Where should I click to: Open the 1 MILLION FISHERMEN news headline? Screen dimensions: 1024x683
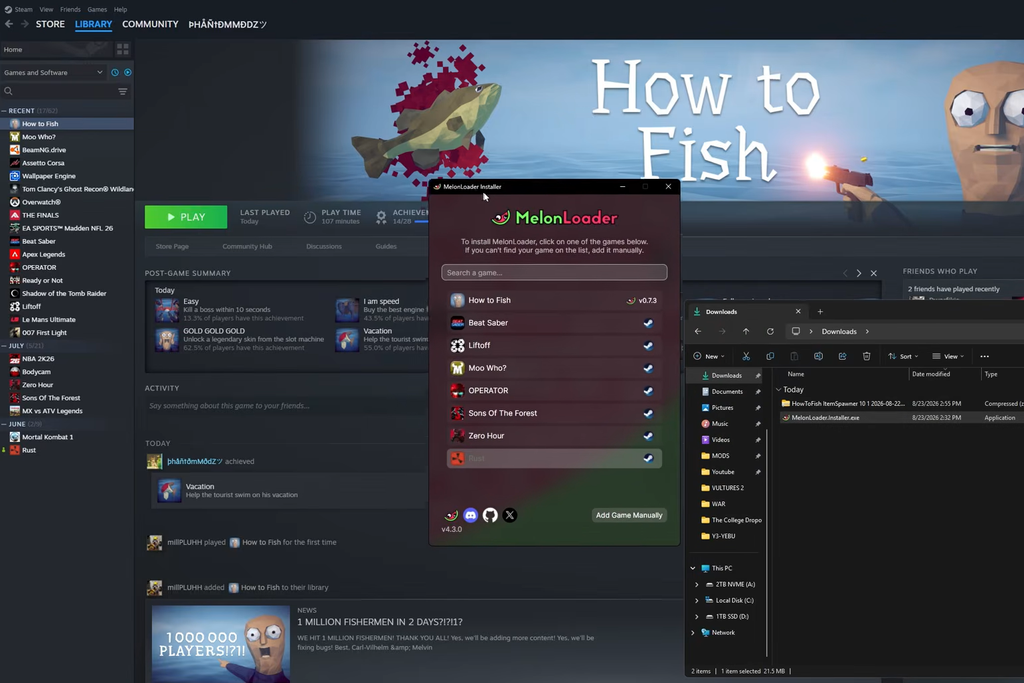[x=379, y=622]
